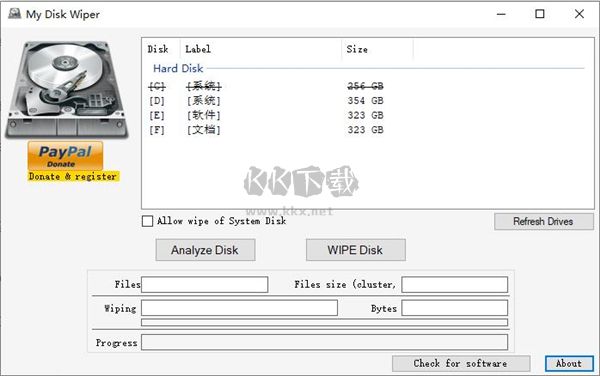Click the thin wiping progress bar
This screenshot has width=600, height=376.
pos(324,322)
